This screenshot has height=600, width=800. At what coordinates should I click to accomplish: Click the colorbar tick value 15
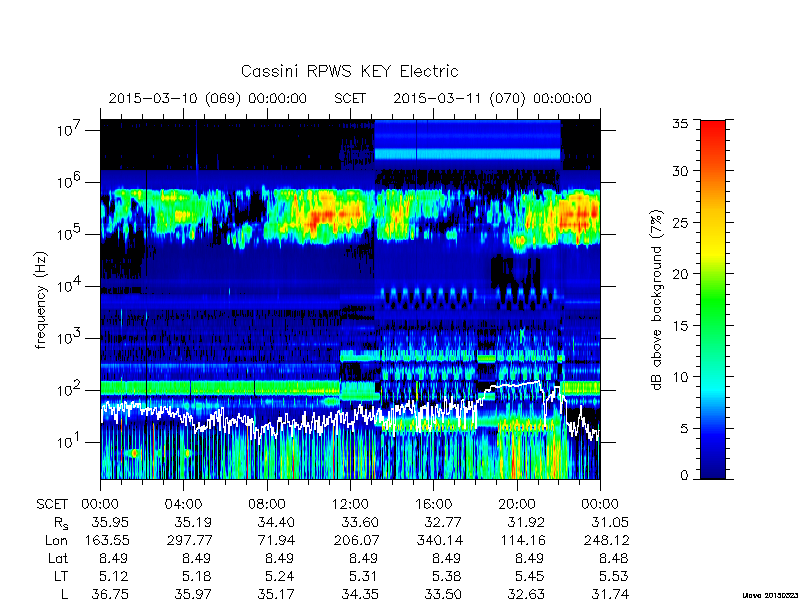[681, 326]
